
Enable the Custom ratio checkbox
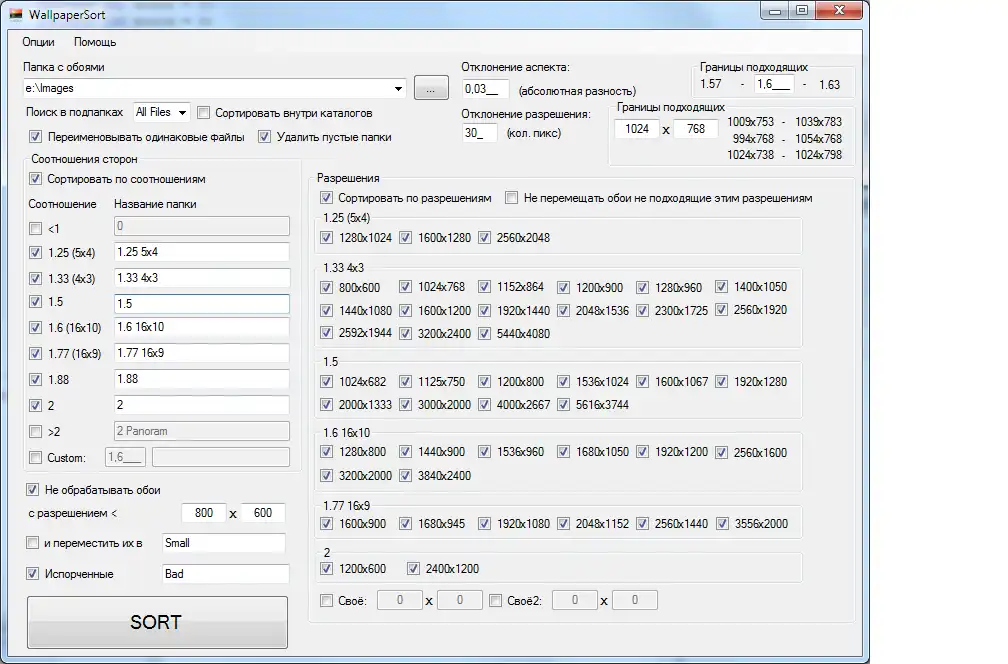coord(35,458)
